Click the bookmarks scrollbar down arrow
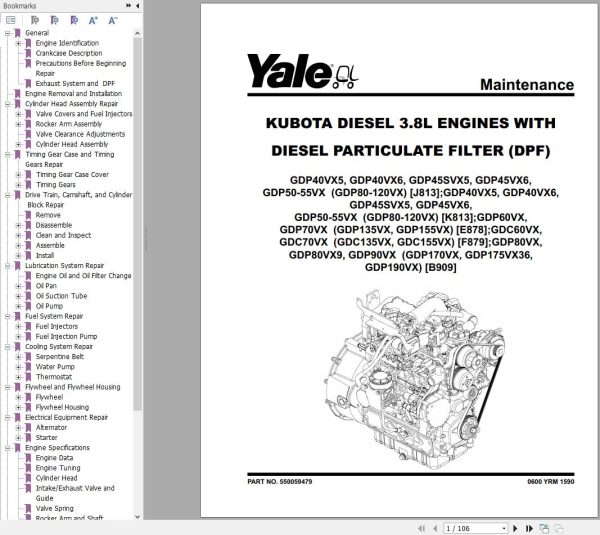The image size is (600, 535). pos(137,517)
